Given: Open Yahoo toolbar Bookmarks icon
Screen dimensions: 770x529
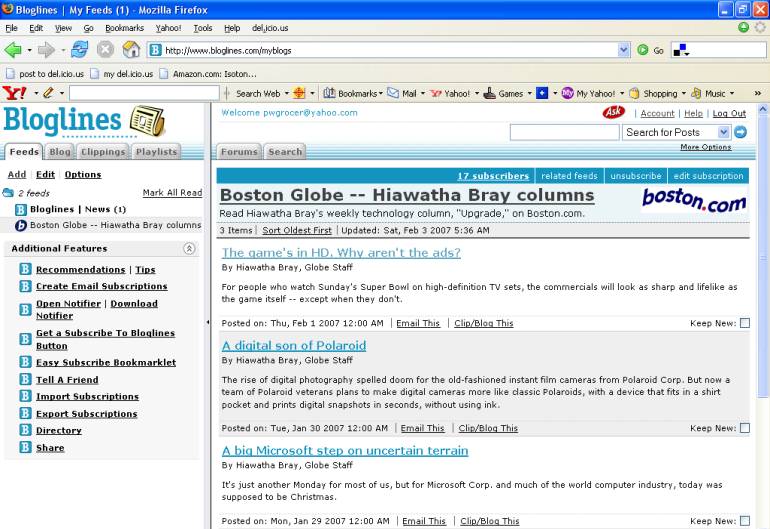Looking at the screenshot, I should pyautogui.click(x=329, y=93).
